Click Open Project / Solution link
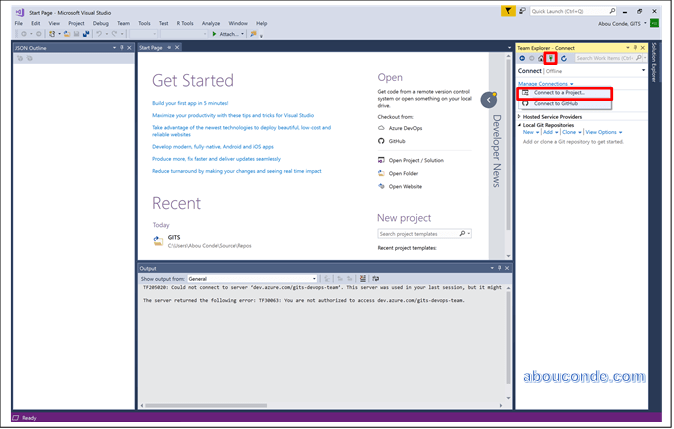This screenshot has height=429, width=674. [x=416, y=160]
